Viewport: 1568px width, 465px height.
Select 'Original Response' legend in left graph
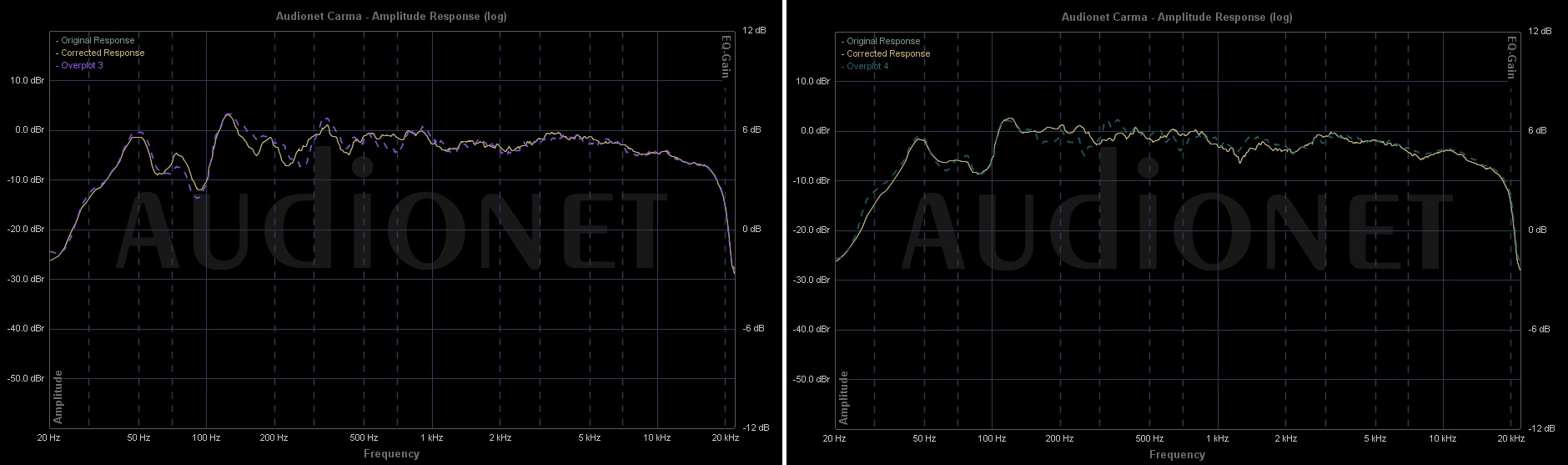pyautogui.click(x=95, y=40)
